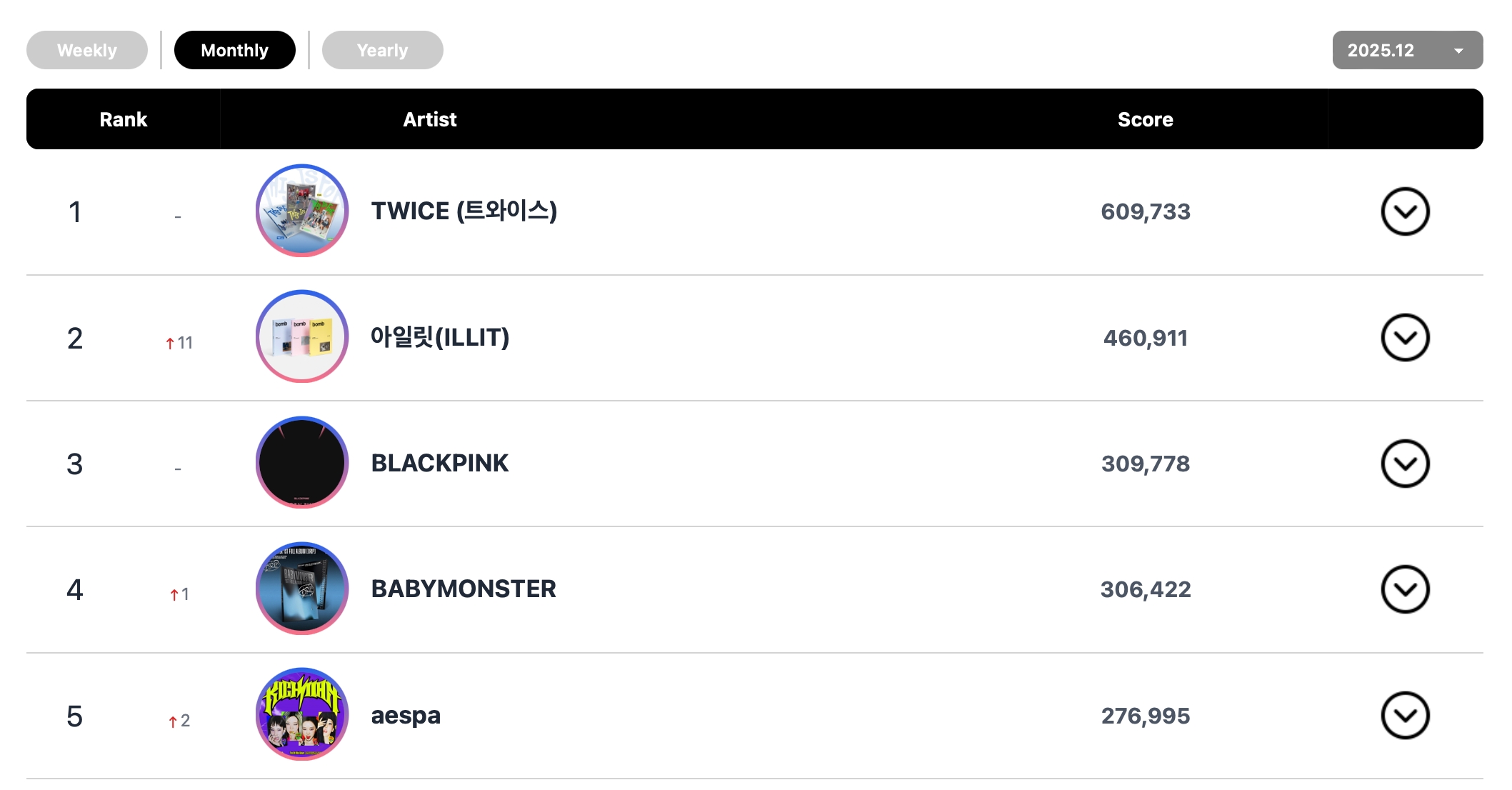Screen dimensions: 1512x790
Task: Open BLACKPINK's black album thumbnail
Action: point(302,462)
